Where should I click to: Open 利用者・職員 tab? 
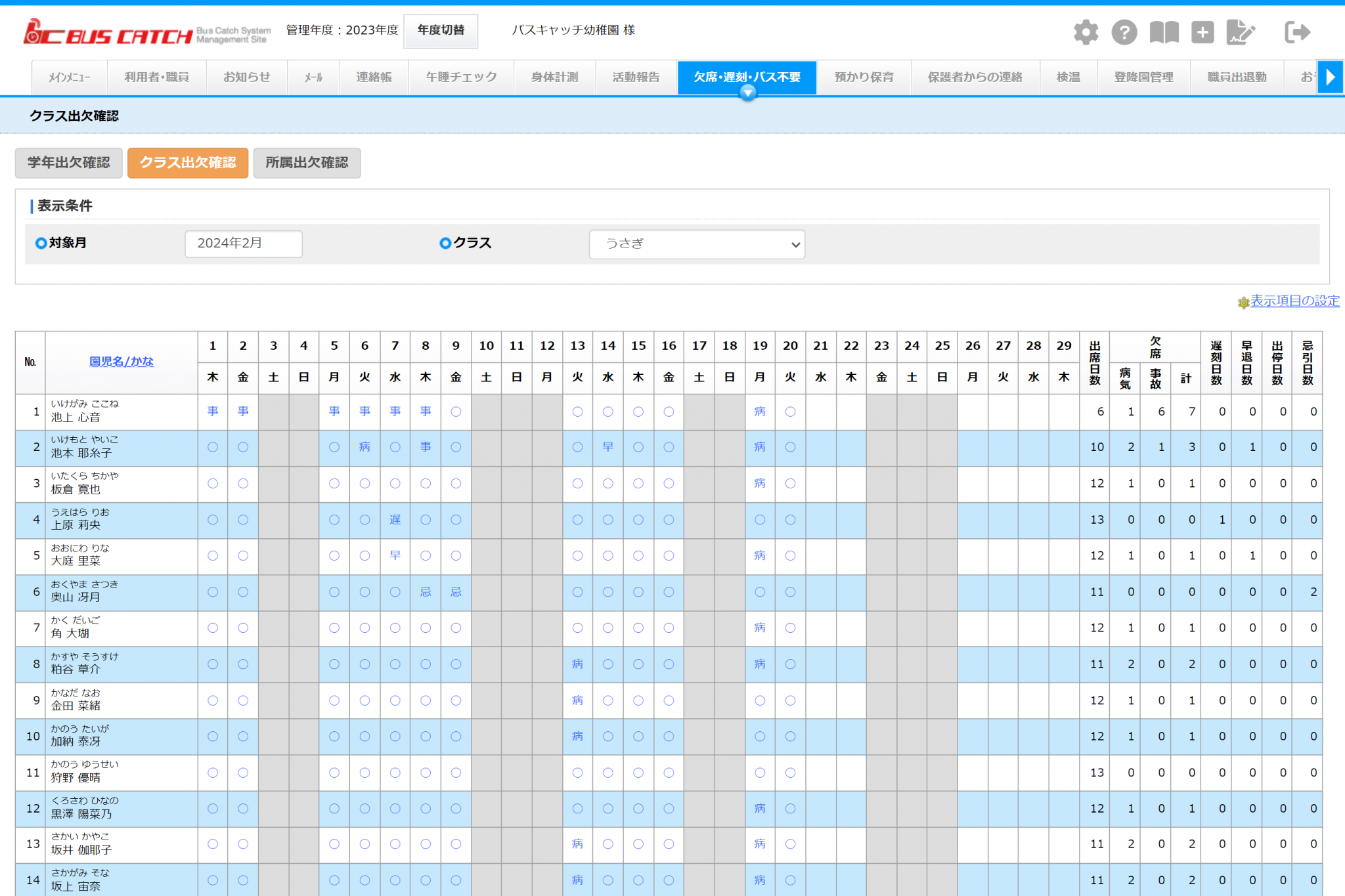click(157, 77)
